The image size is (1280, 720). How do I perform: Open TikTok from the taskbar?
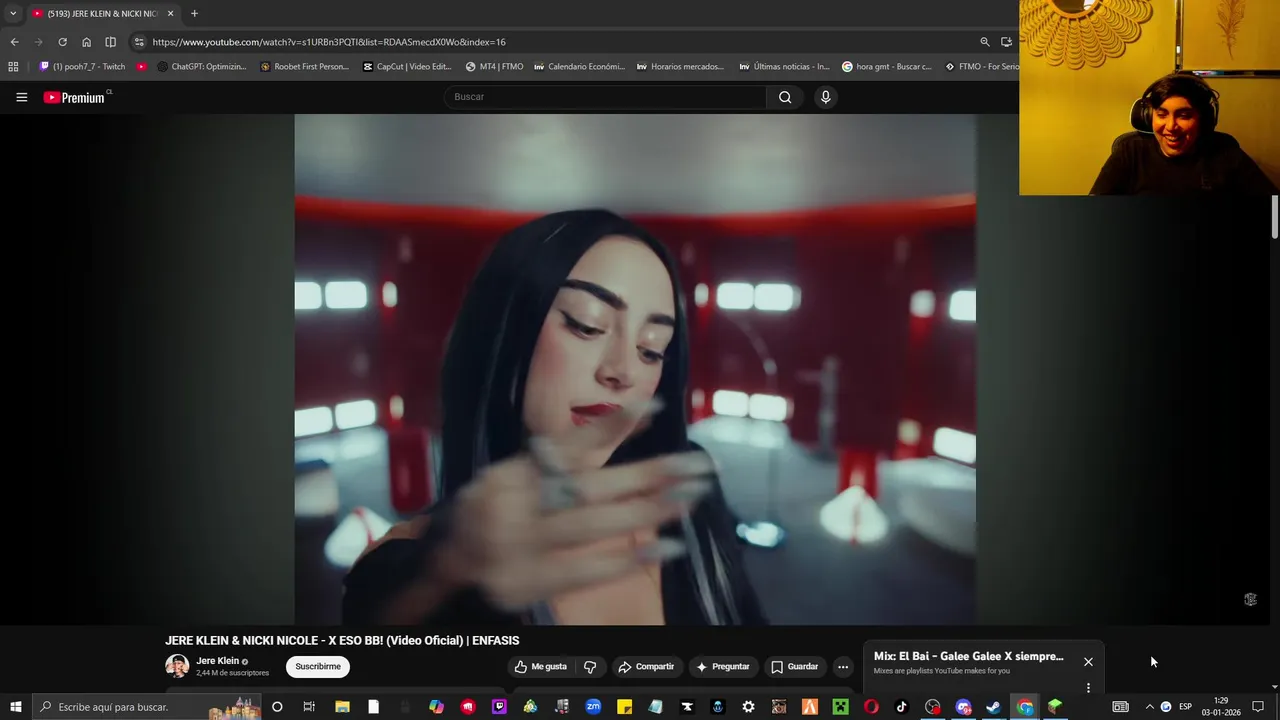pos(902,707)
